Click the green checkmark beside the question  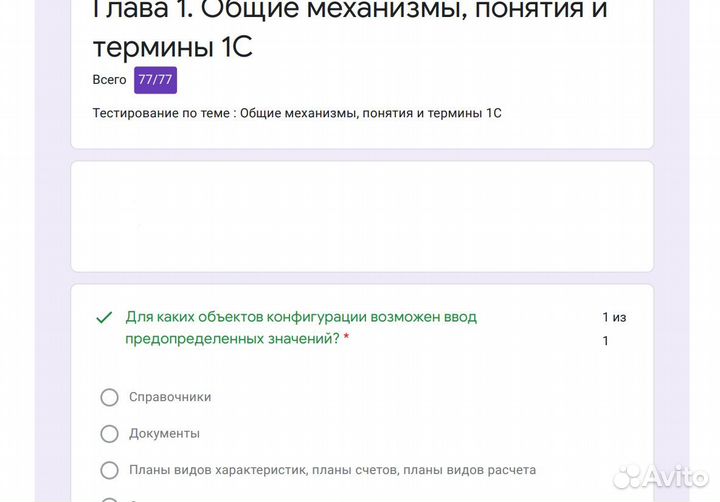tap(104, 317)
